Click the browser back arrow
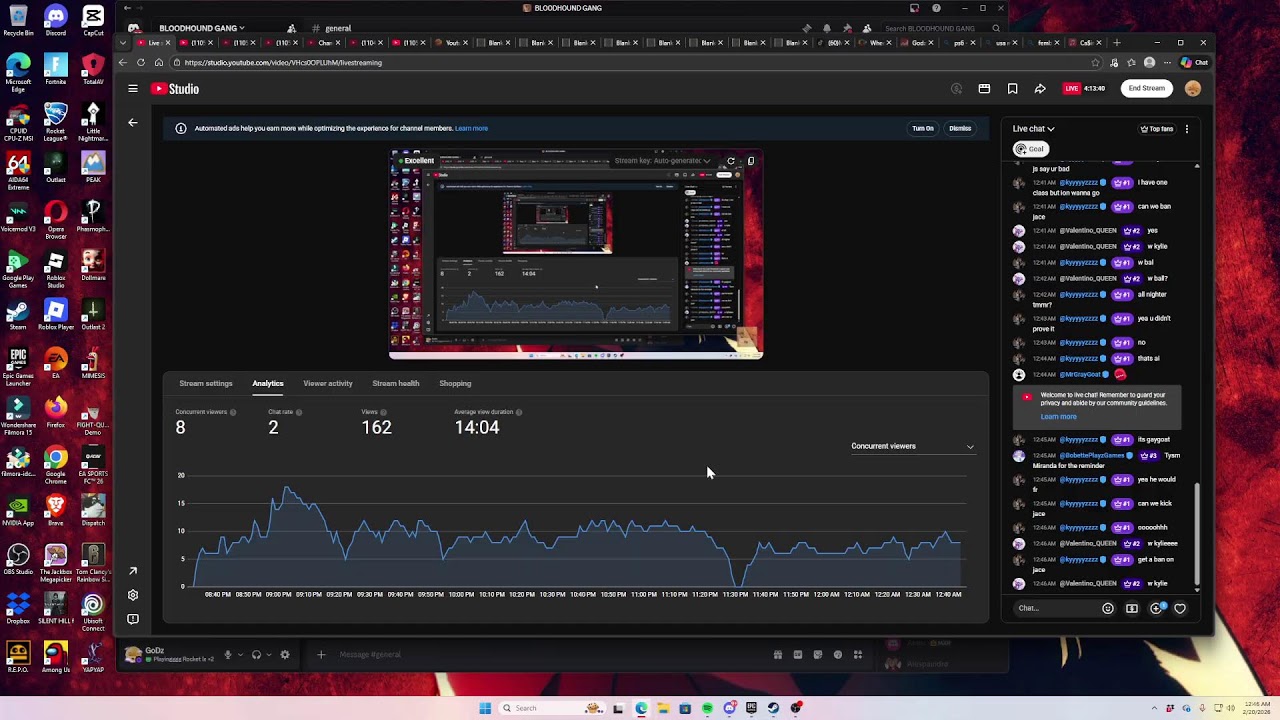This screenshot has width=1280, height=720. point(123,63)
